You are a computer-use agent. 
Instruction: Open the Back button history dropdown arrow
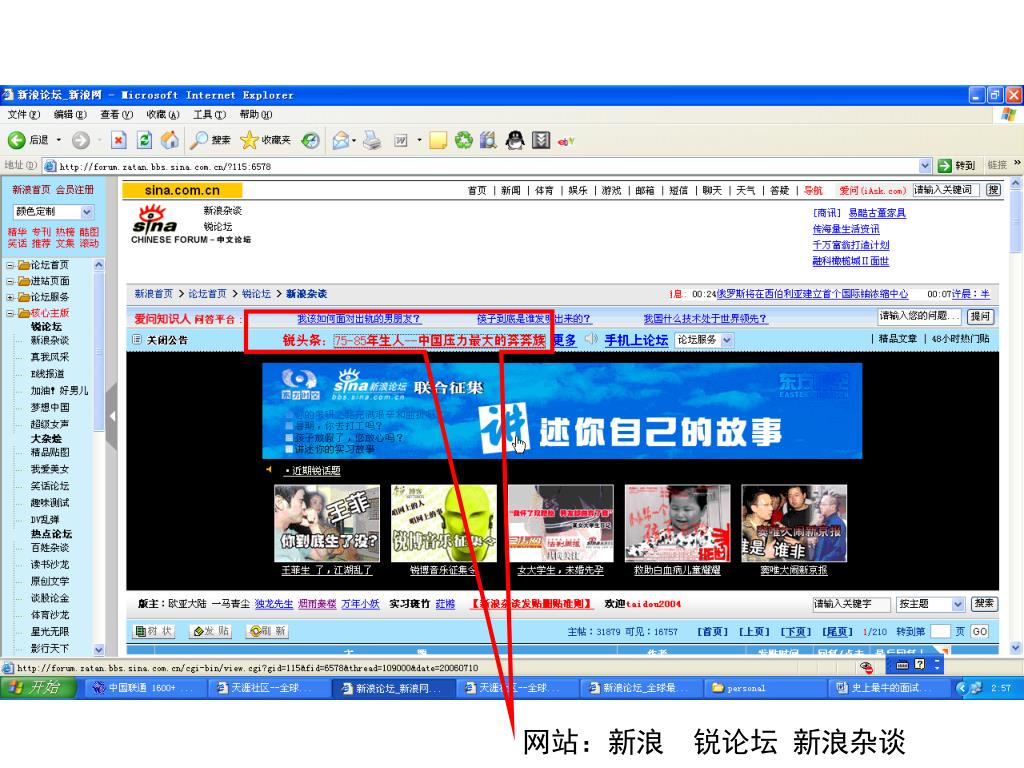click(58, 140)
